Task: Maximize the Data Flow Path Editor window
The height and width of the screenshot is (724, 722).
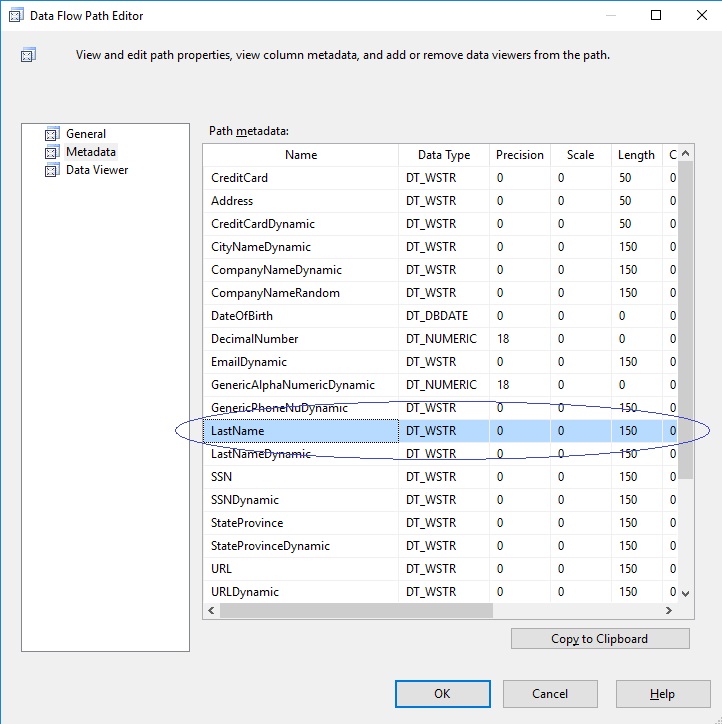Action: point(656,15)
